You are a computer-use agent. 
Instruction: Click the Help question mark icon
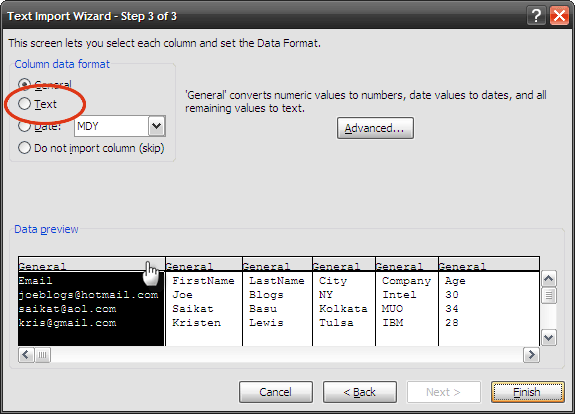pos(536,16)
